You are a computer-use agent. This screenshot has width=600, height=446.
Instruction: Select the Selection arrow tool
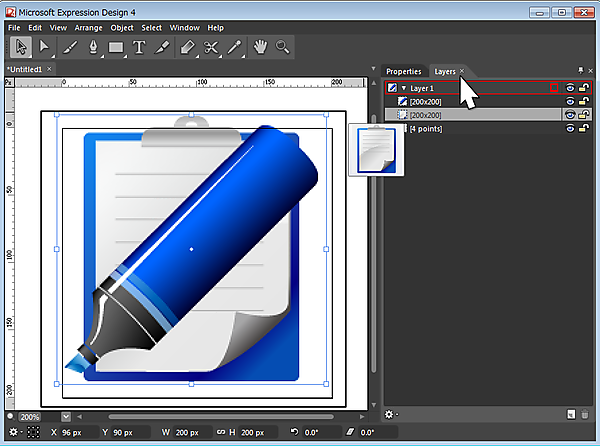click(x=21, y=46)
